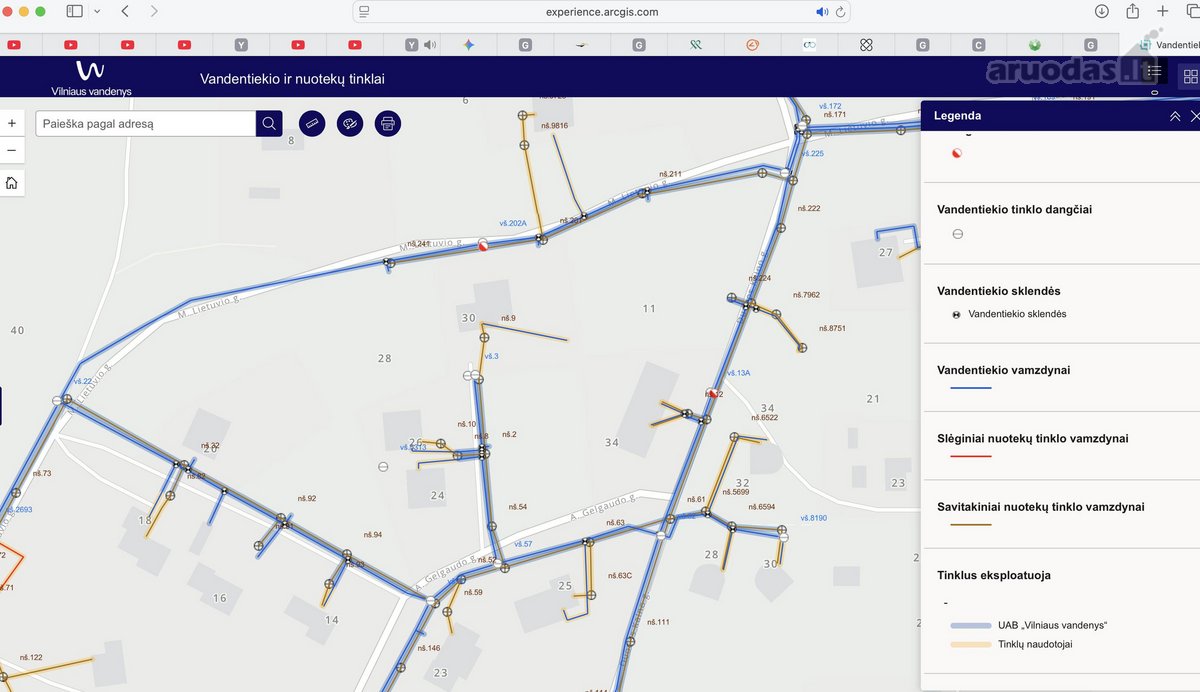Reload the current page

pos(840,12)
